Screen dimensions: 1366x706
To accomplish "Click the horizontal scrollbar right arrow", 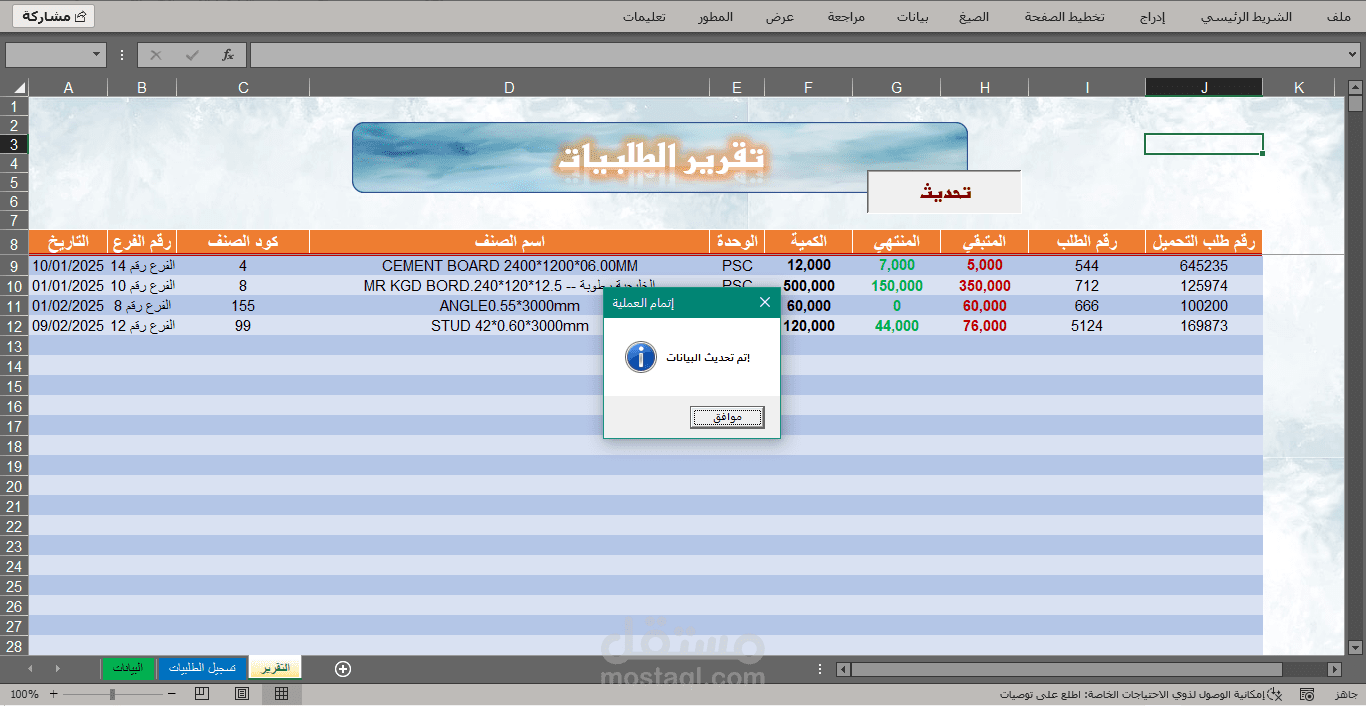I will coord(1334,669).
